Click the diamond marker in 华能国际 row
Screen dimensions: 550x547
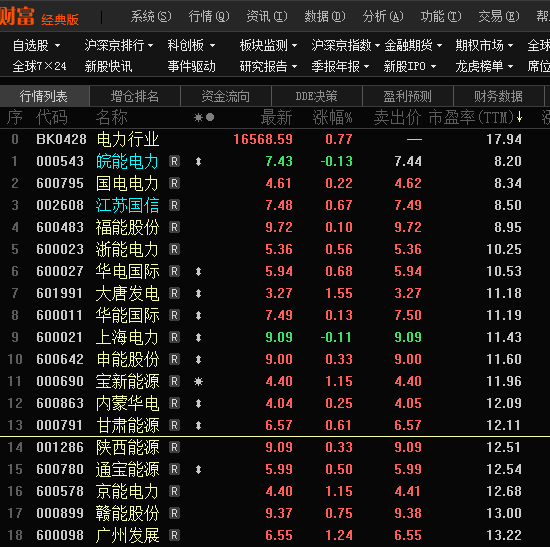(x=199, y=315)
